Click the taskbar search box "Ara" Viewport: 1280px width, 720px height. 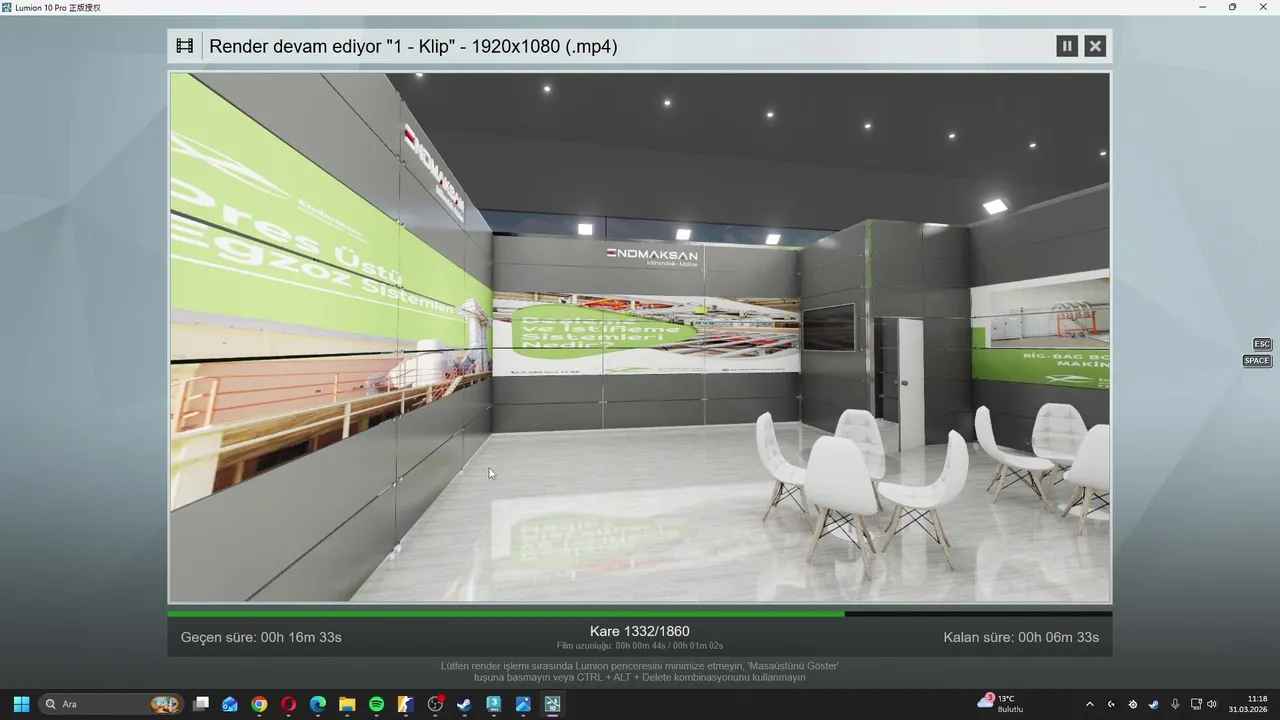point(111,704)
